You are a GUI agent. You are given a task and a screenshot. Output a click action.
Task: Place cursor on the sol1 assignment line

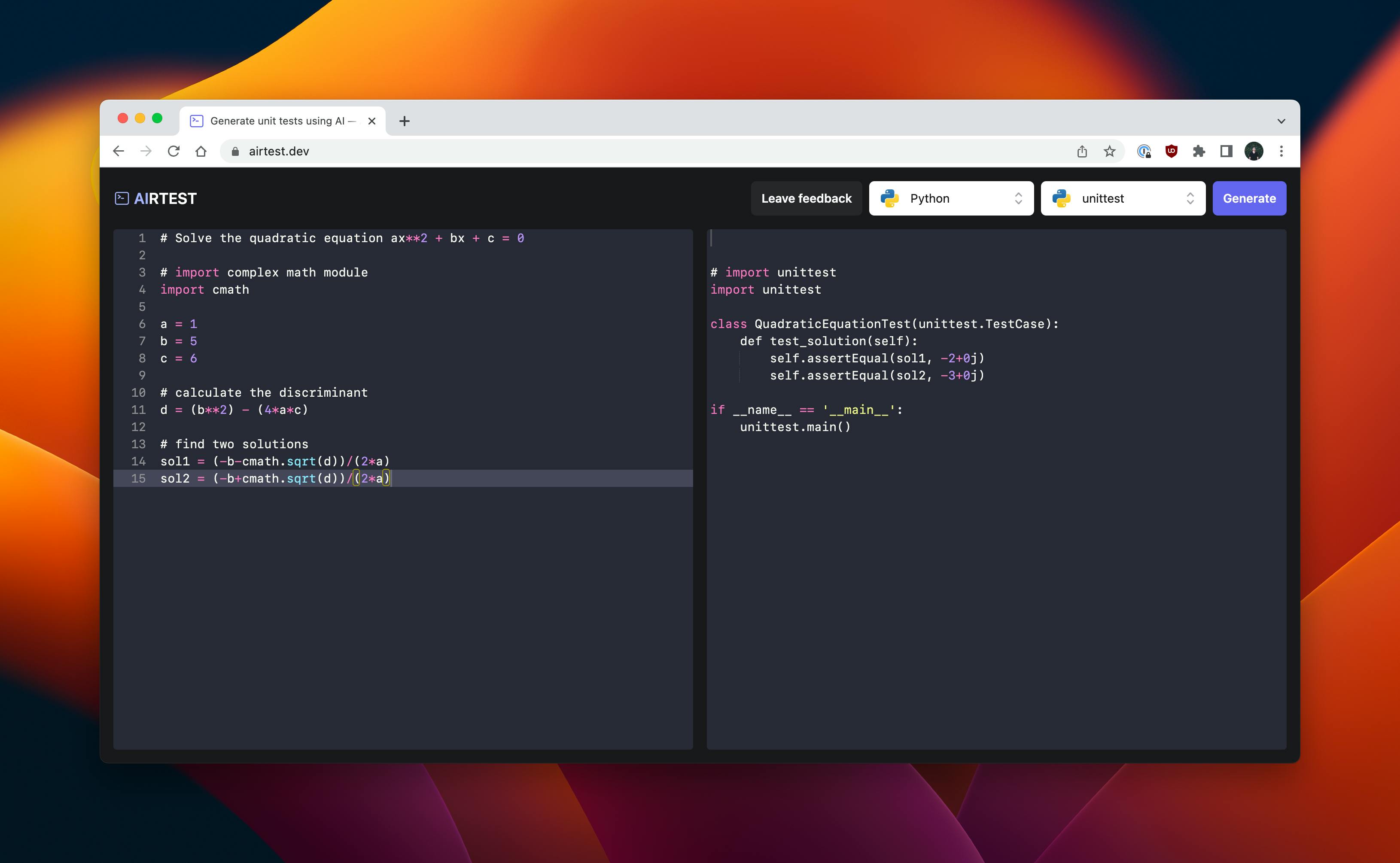coord(275,461)
